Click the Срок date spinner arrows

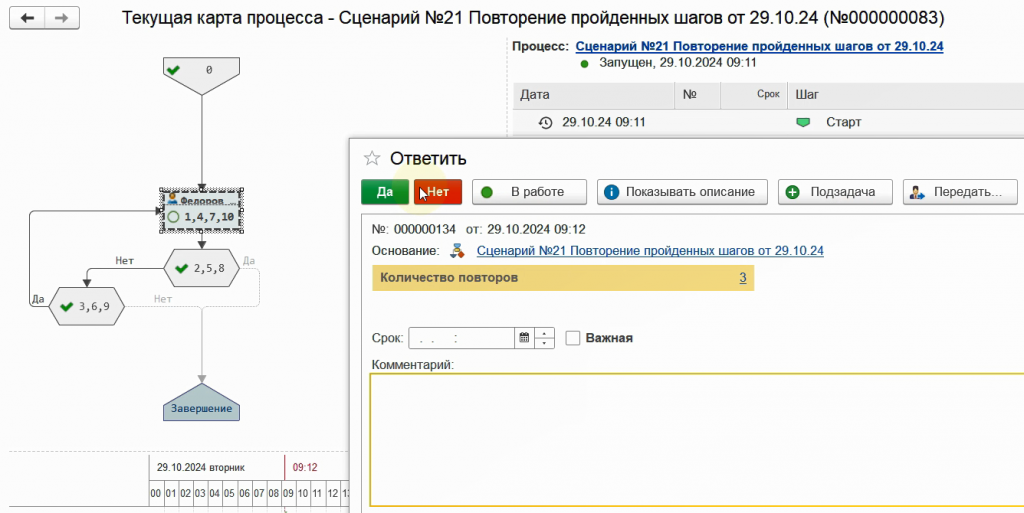point(544,338)
